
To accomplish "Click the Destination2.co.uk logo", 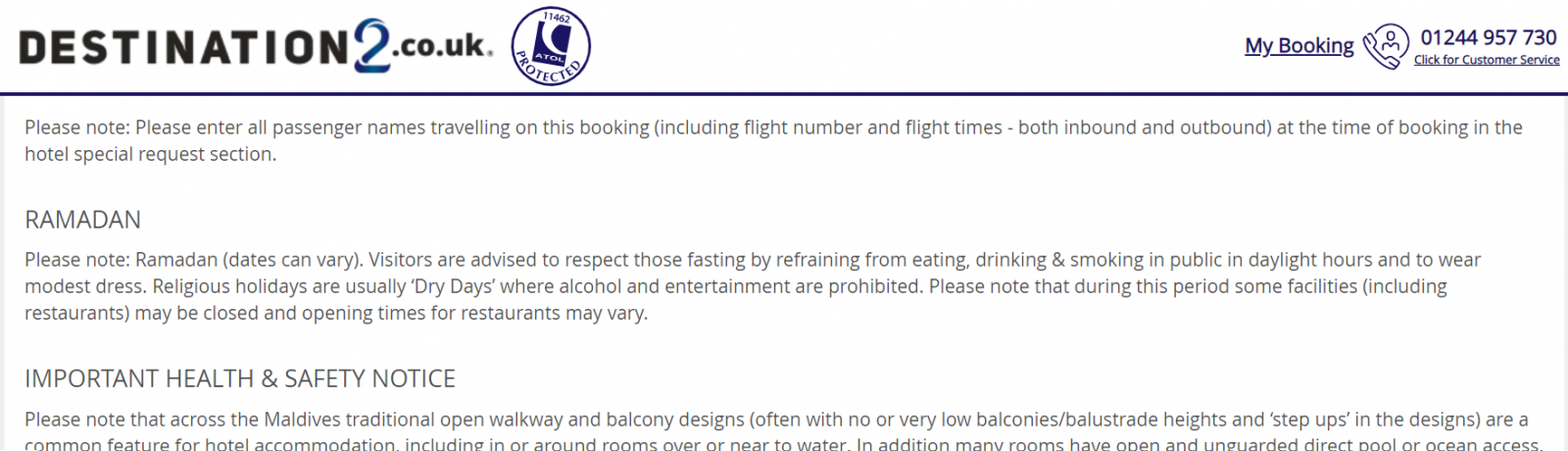I will (x=255, y=46).
